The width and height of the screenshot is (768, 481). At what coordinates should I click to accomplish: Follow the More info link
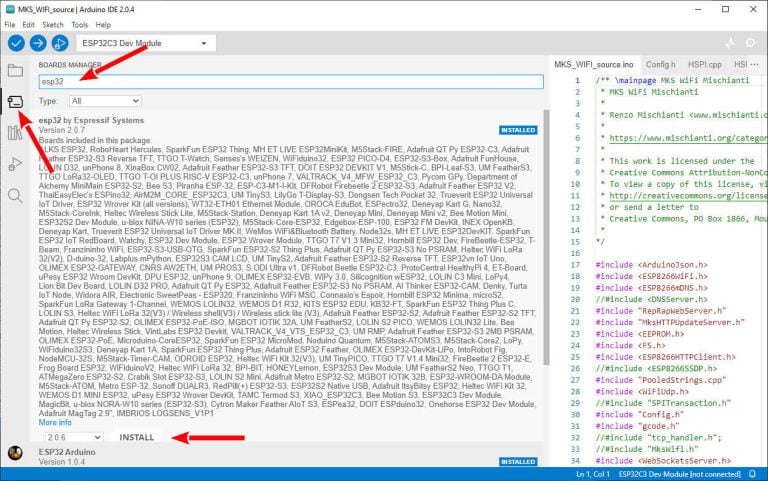pos(54,423)
